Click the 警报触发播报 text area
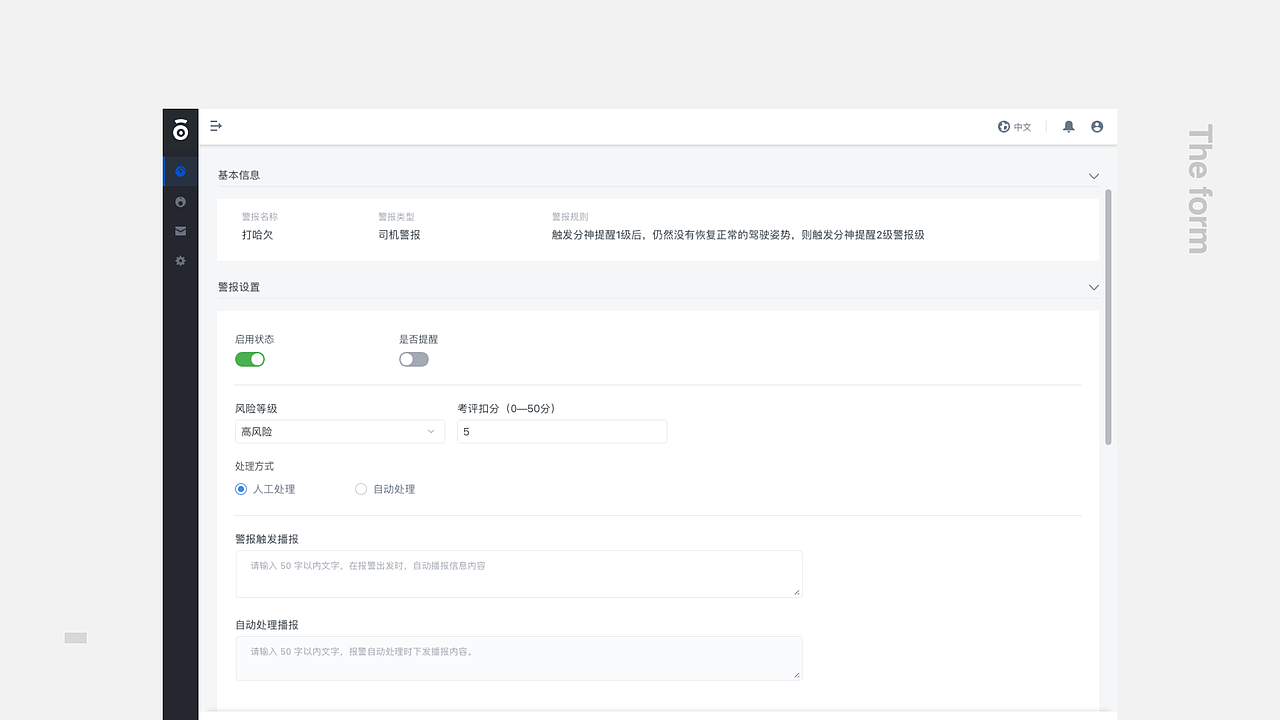The height and width of the screenshot is (720, 1280). 519,574
